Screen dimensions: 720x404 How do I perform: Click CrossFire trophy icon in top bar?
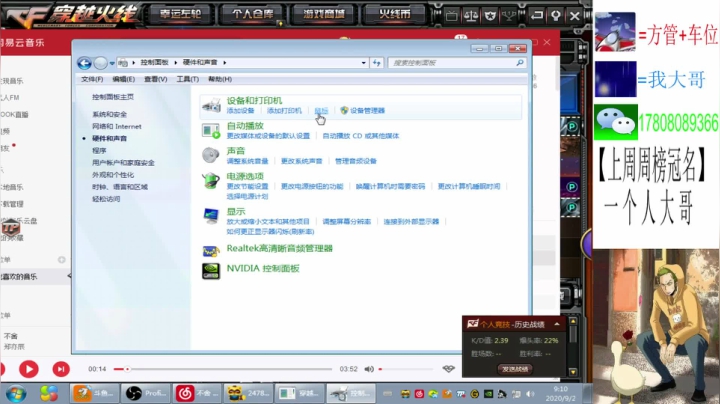pyautogui.click(x=509, y=16)
